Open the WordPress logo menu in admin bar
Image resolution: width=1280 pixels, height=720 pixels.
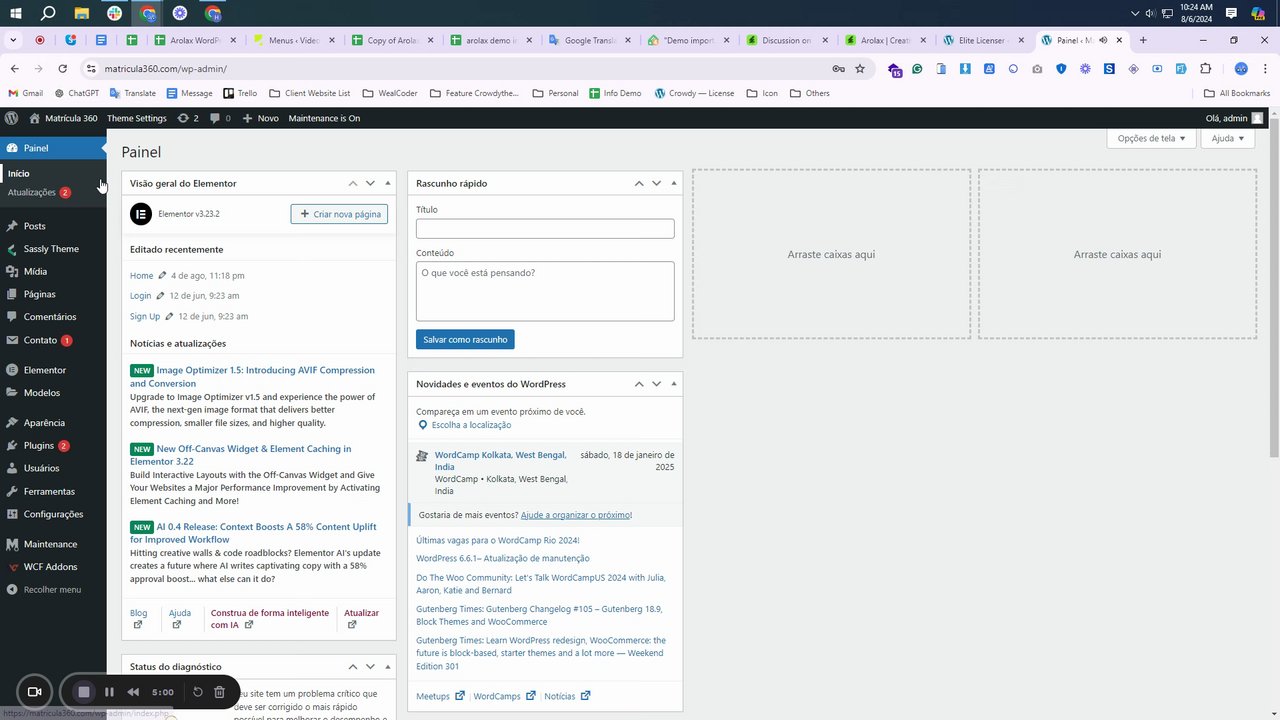tap(11, 118)
